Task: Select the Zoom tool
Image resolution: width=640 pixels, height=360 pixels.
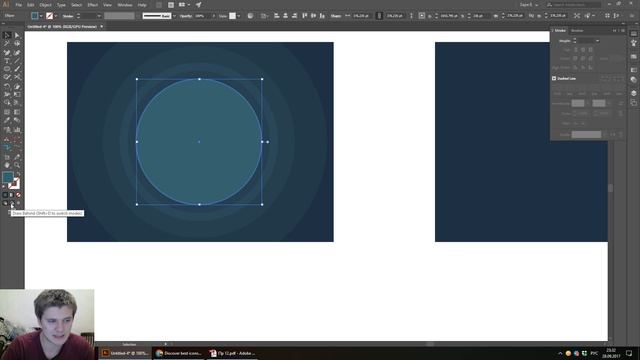Action: 17,165
